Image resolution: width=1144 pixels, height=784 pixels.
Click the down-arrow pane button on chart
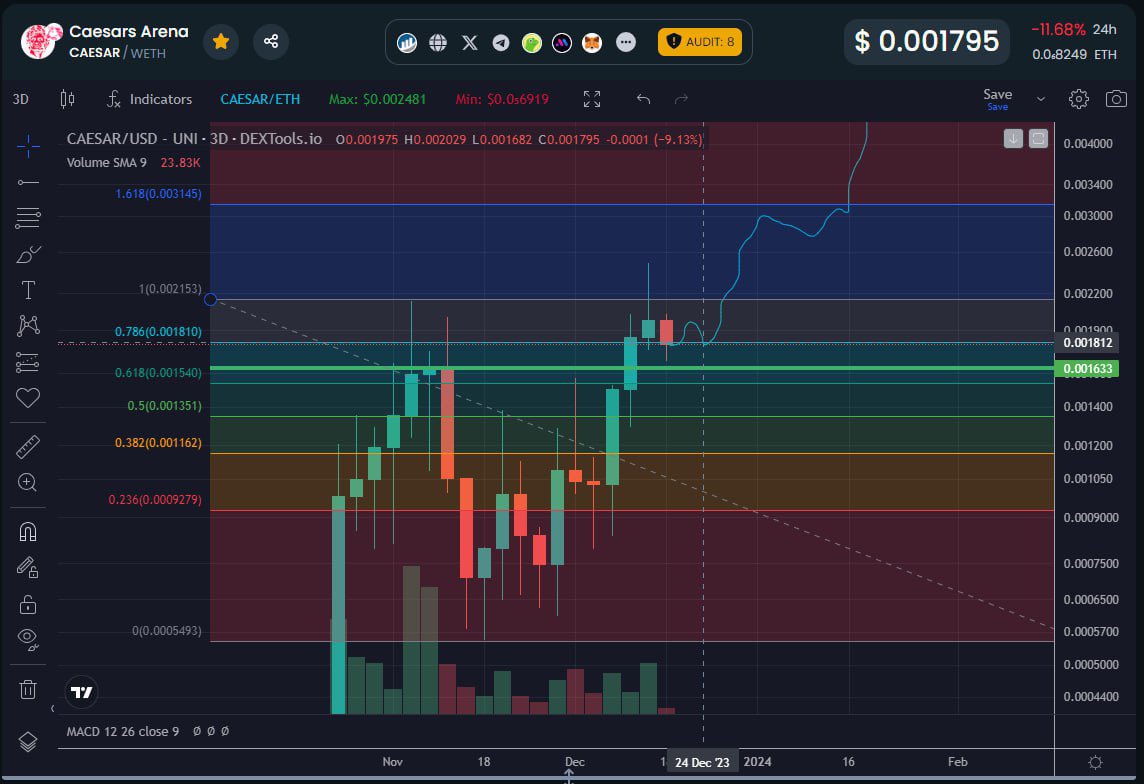coord(1013,139)
